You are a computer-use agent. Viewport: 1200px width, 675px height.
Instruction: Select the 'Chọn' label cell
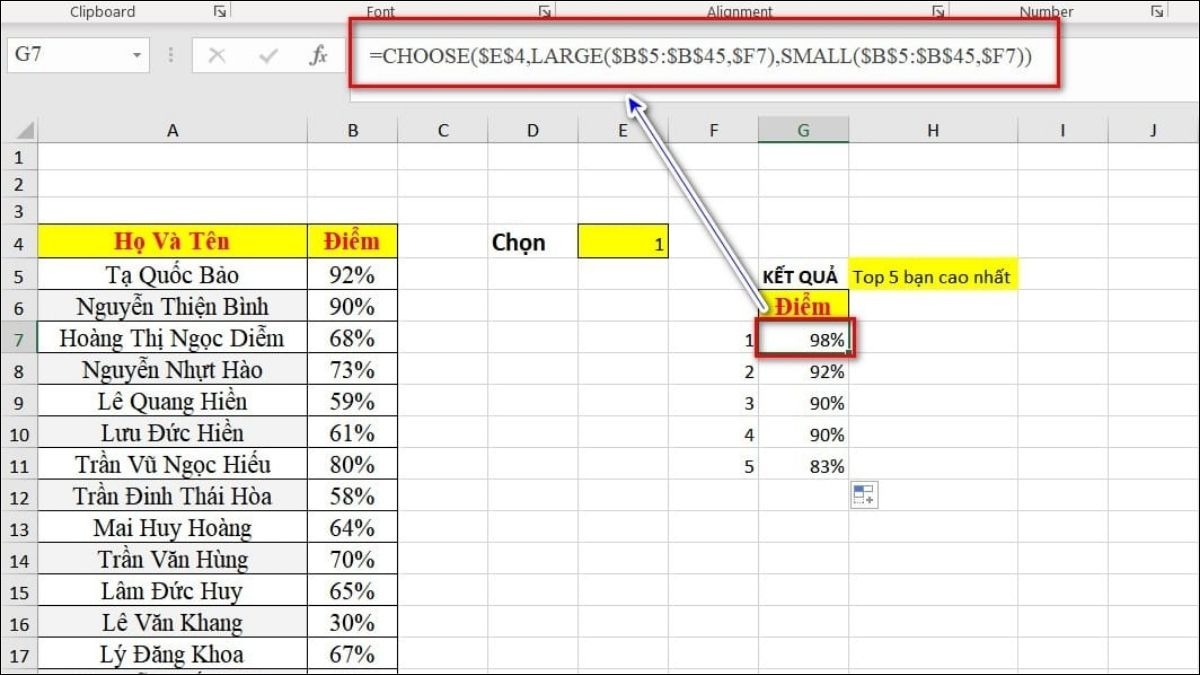(x=533, y=242)
